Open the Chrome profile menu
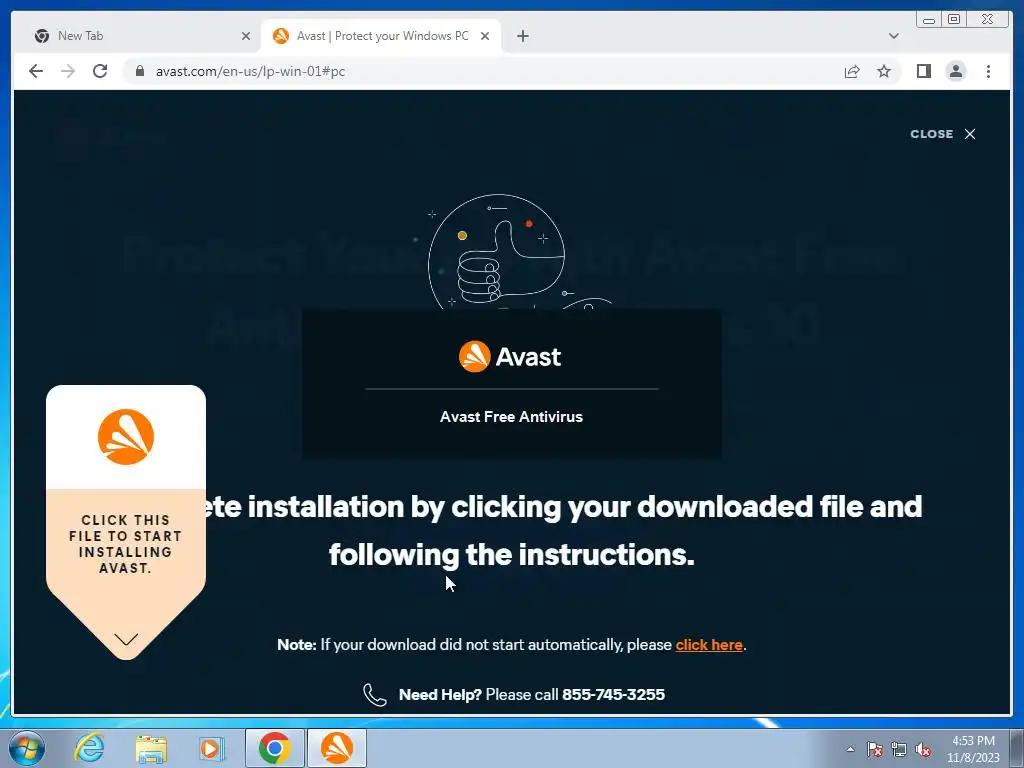 pyautogui.click(x=955, y=71)
